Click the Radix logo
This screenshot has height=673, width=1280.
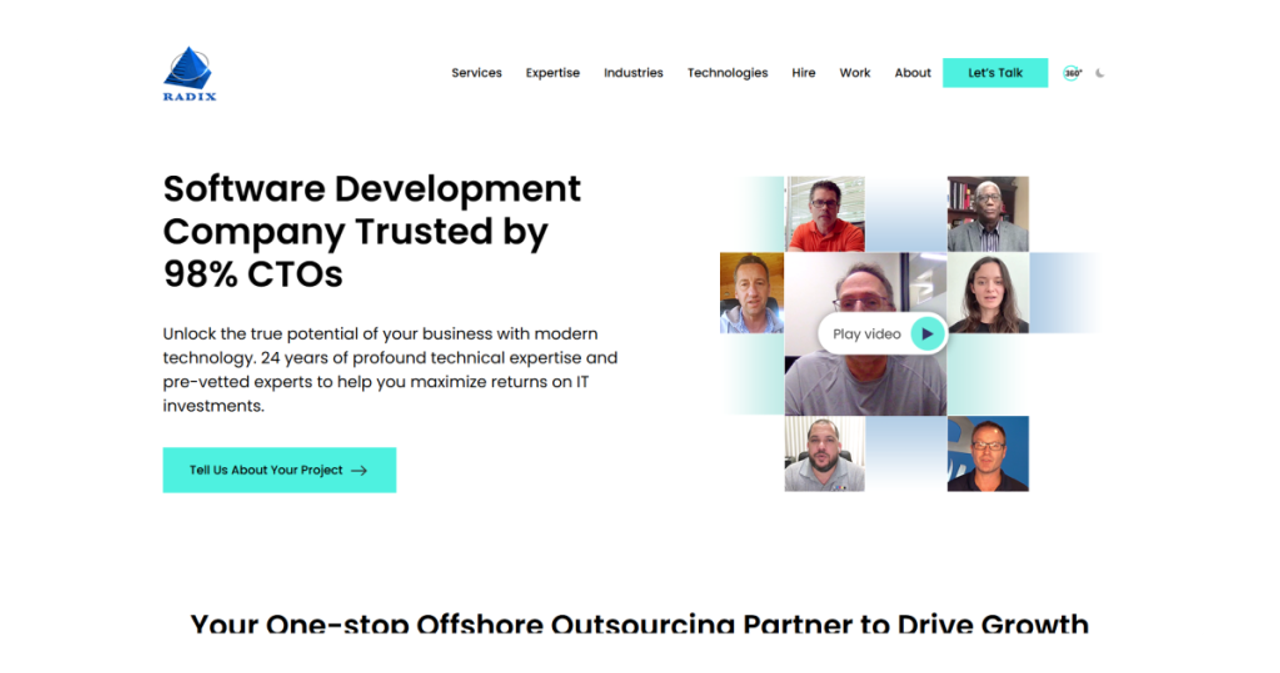pos(190,74)
